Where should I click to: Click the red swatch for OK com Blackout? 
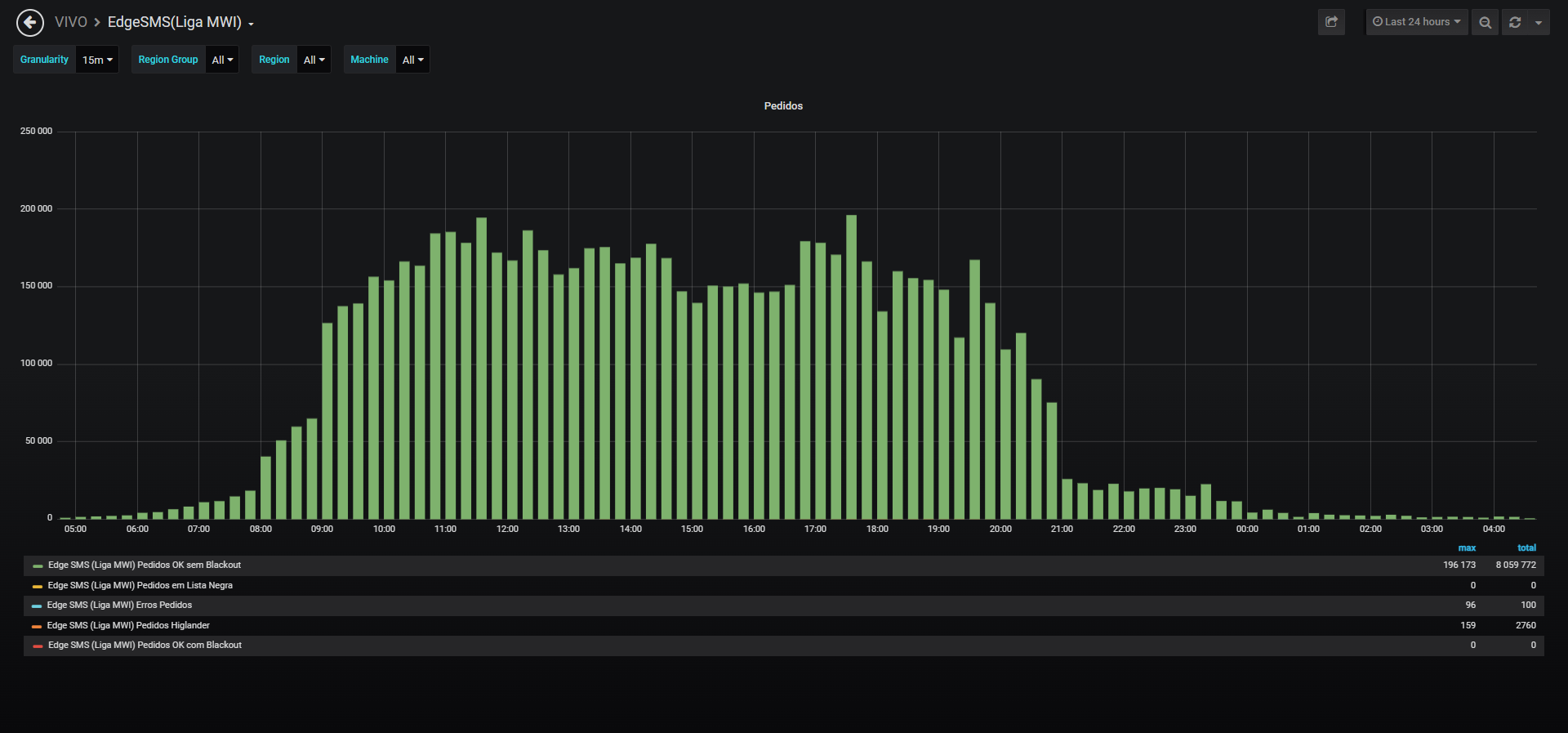tap(38, 646)
